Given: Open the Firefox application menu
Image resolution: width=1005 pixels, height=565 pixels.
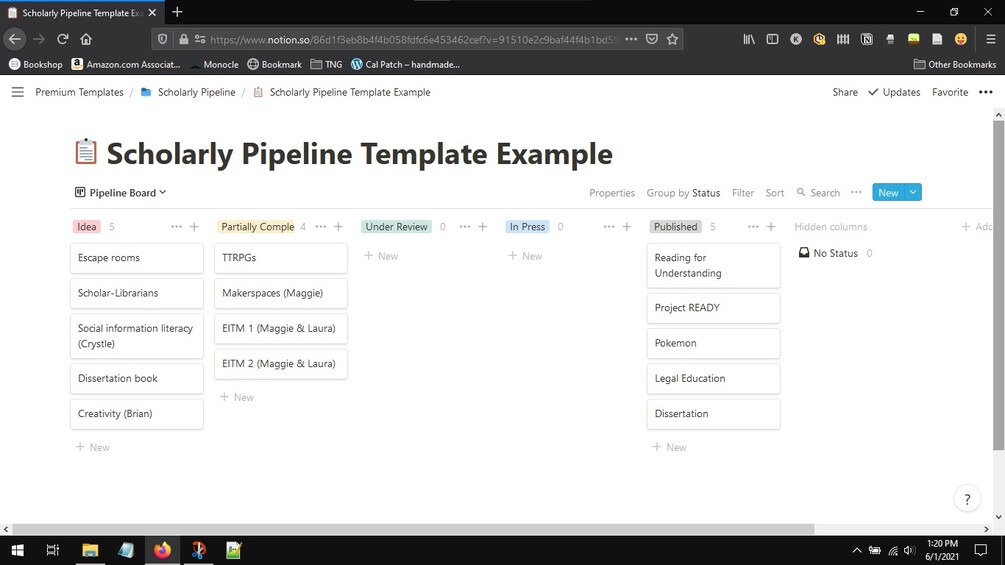Looking at the screenshot, I should point(990,39).
